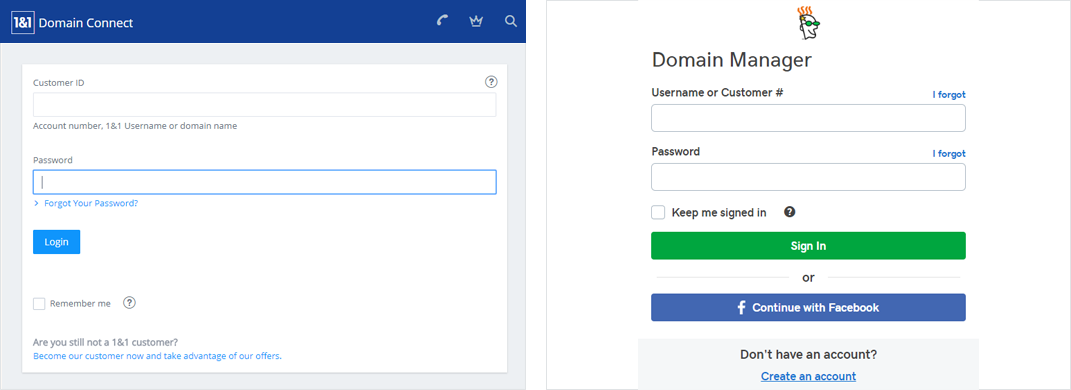Click help icon next to Remember me

[129, 303]
